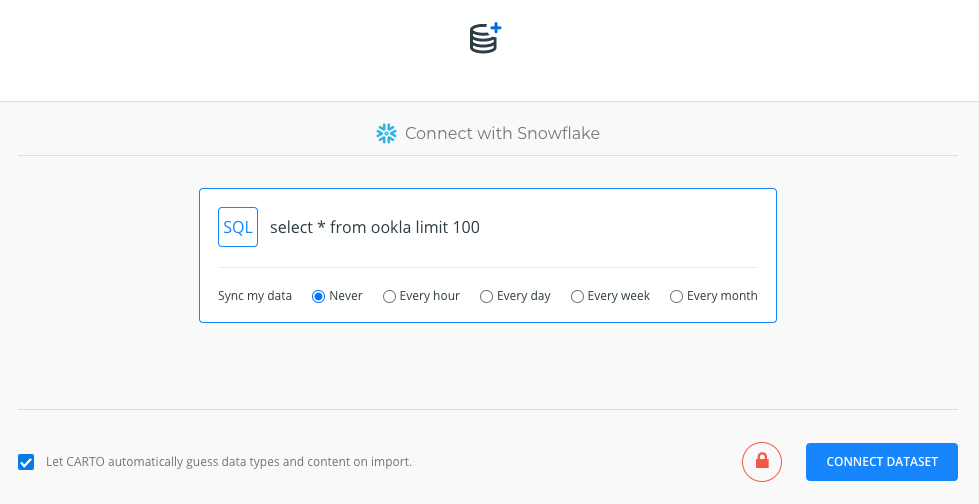This screenshot has width=979, height=504.
Task: Pick the Every month radio button
Action: tap(676, 296)
